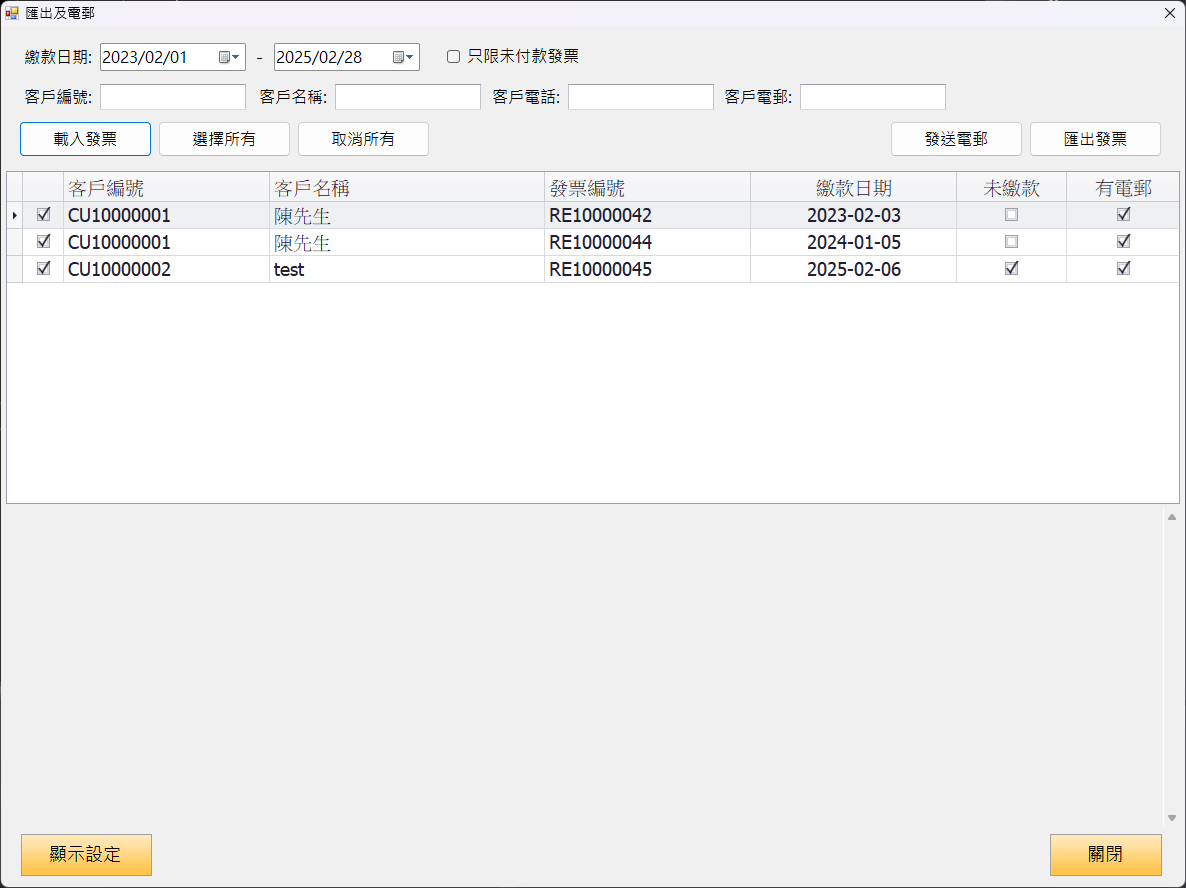Screen dimensions: 1186x888
Task: Open the start date calendar picker
Action: coord(229,58)
